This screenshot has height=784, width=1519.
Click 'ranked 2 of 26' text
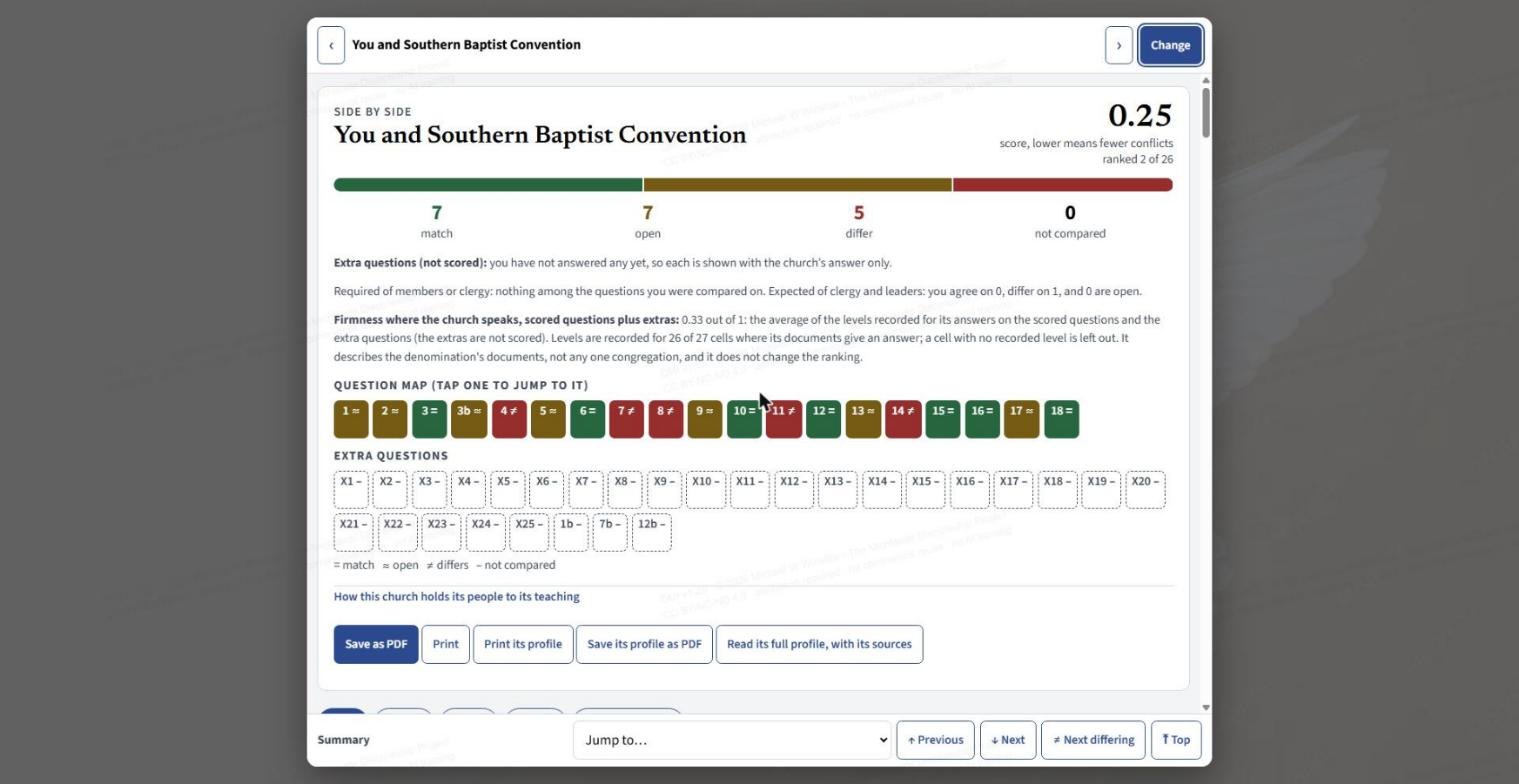(1138, 160)
